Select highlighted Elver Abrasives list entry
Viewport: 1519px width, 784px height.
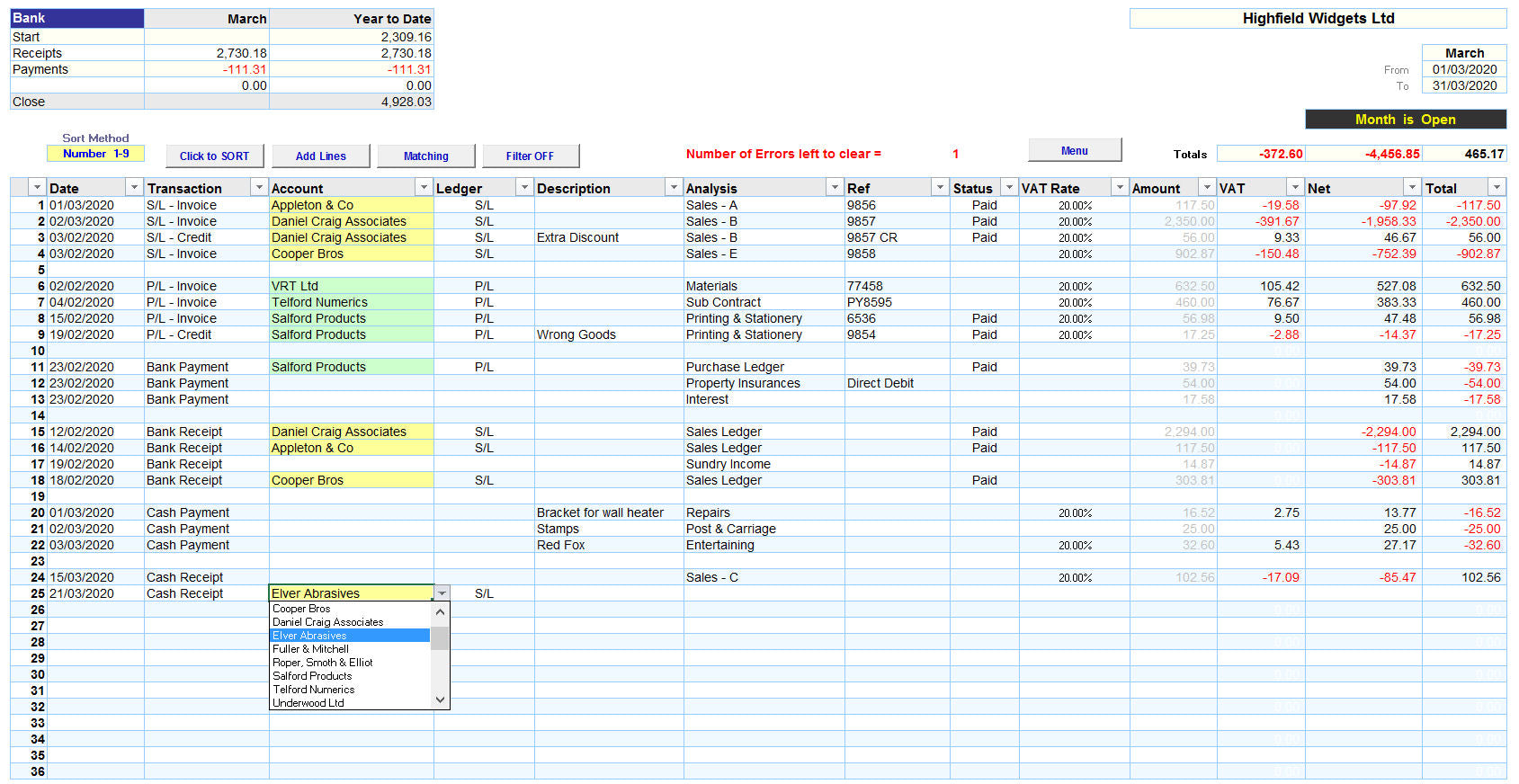pyautogui.click(x=351, y=636)
